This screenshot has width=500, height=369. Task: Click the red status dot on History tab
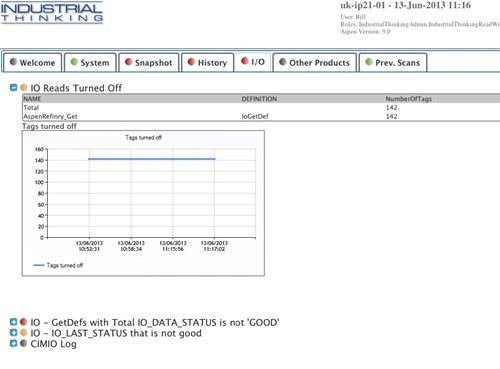191,62
